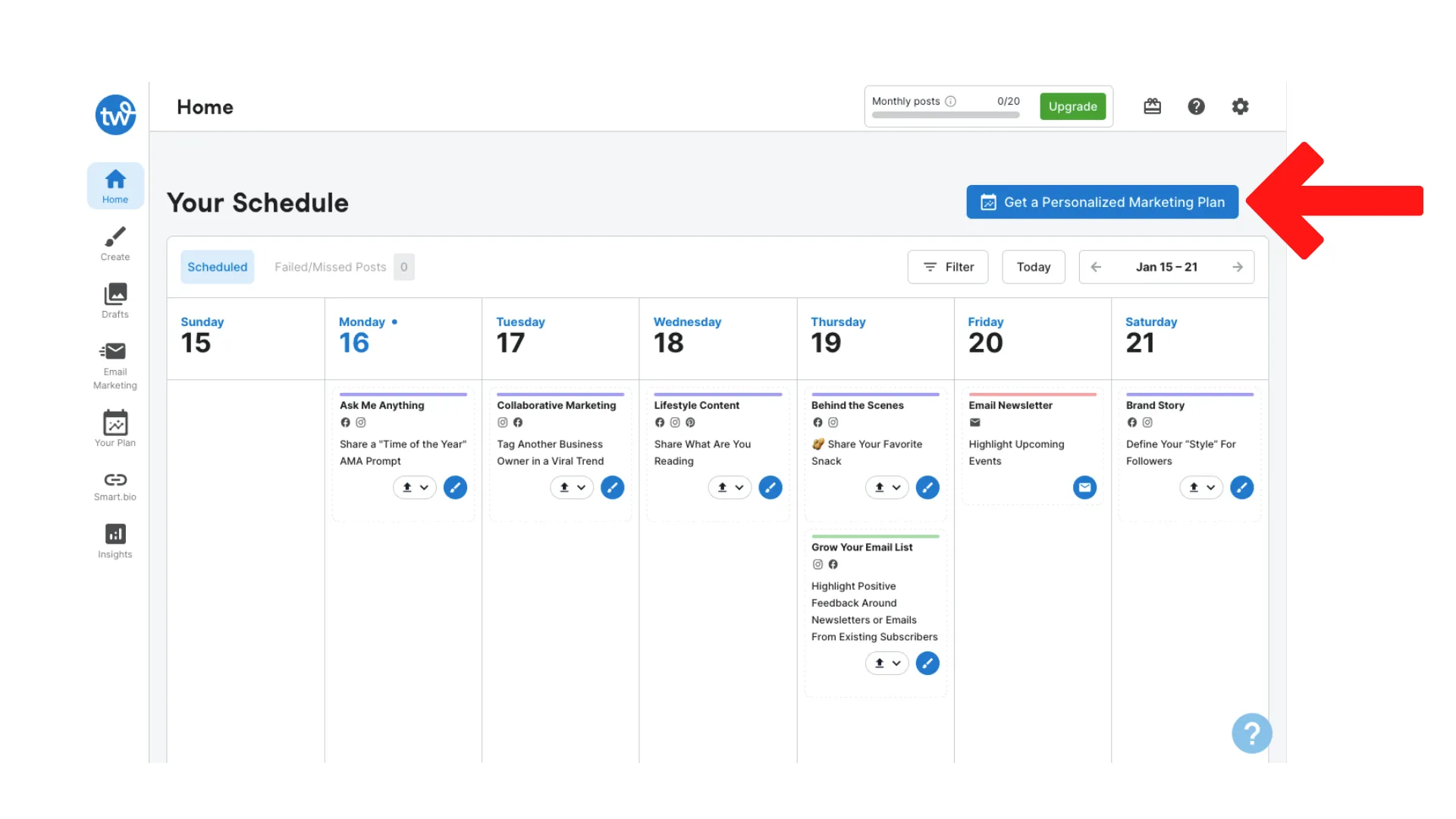Click the Upgrade button
Screen dimensions: 1456x819
[1072, 106]
